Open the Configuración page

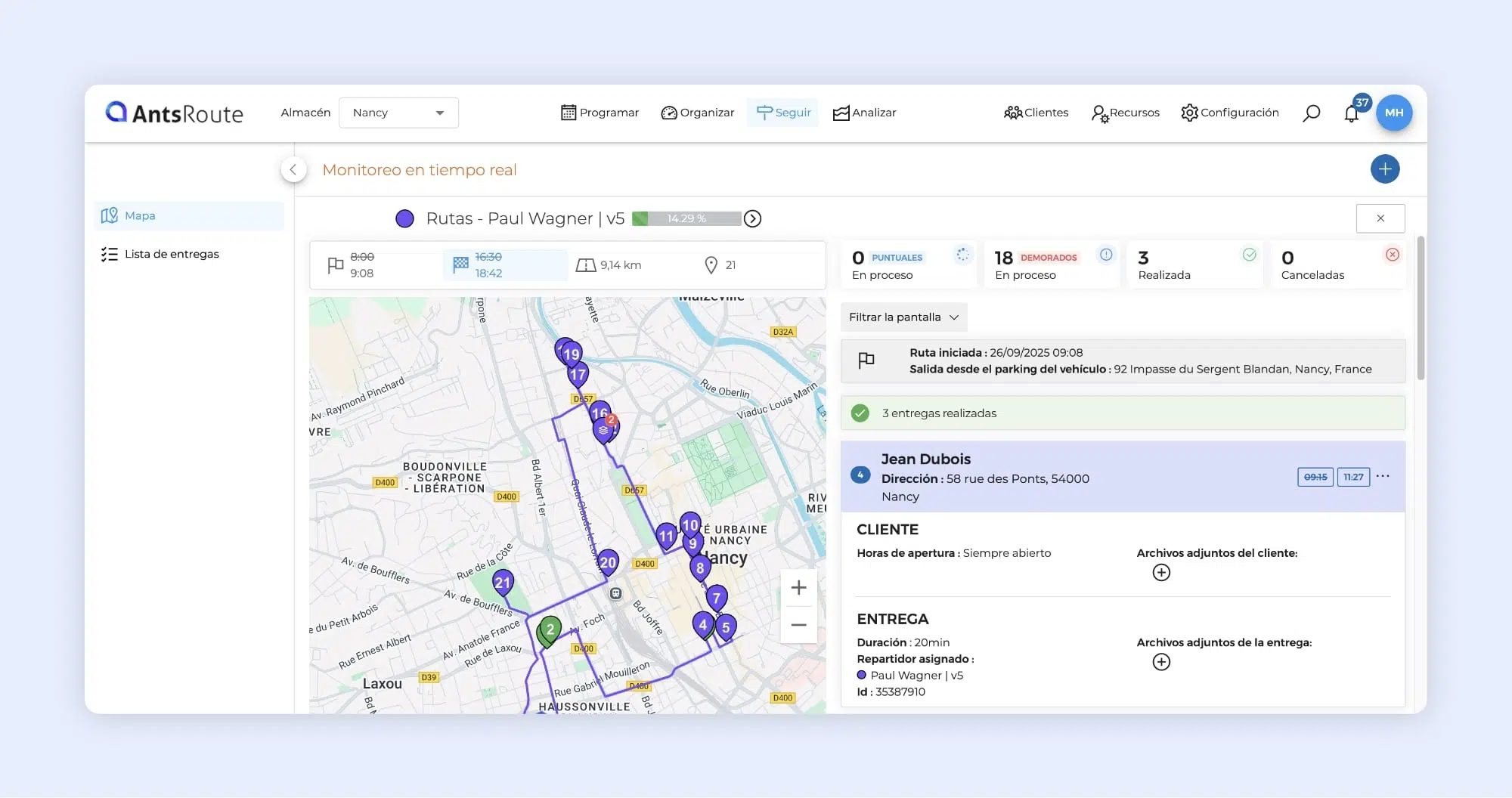[x=1230, y=113]
